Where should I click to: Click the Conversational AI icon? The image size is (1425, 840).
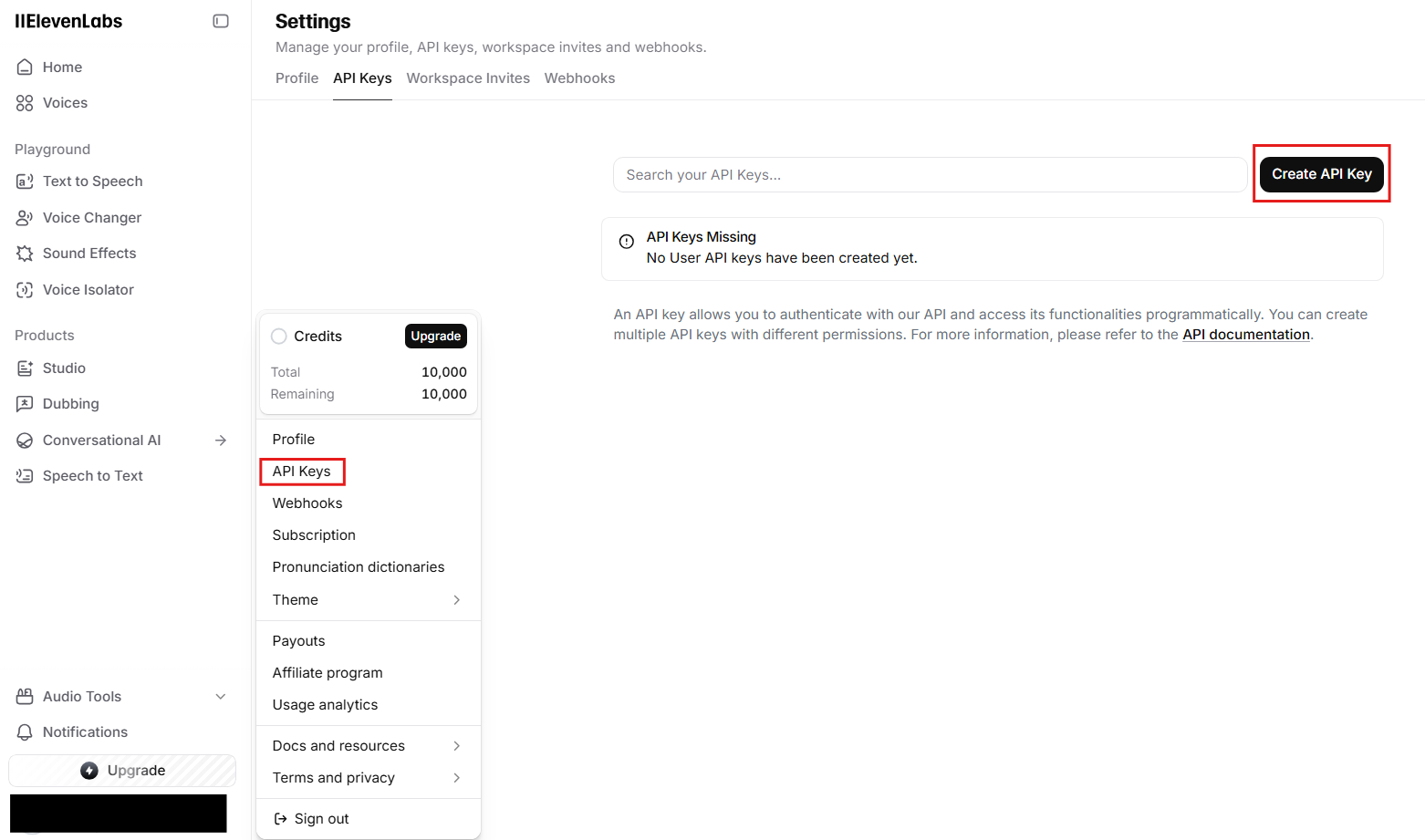[x=25, y=441]
